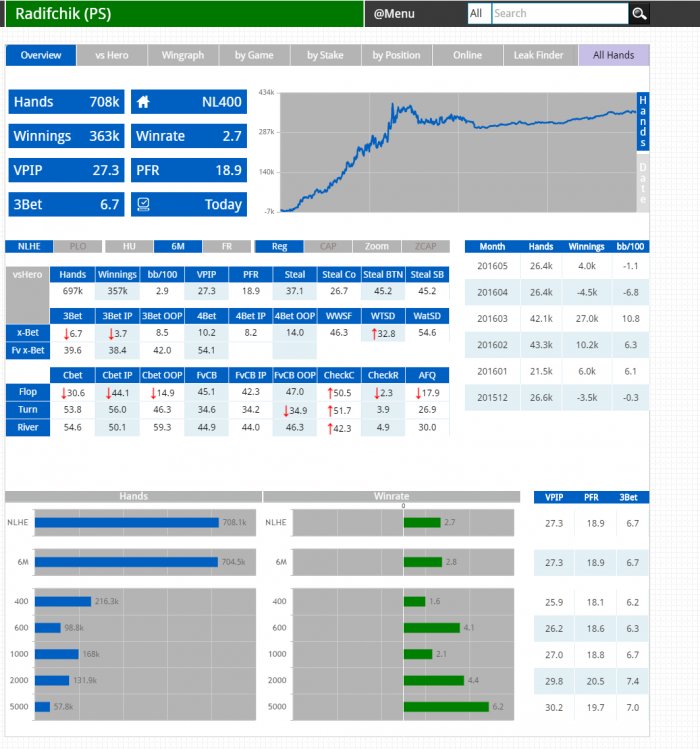Click the red-arrow 30.6 Flop Cbet value
The height and width of the screenshot is (749, 700).
[73, 393]
